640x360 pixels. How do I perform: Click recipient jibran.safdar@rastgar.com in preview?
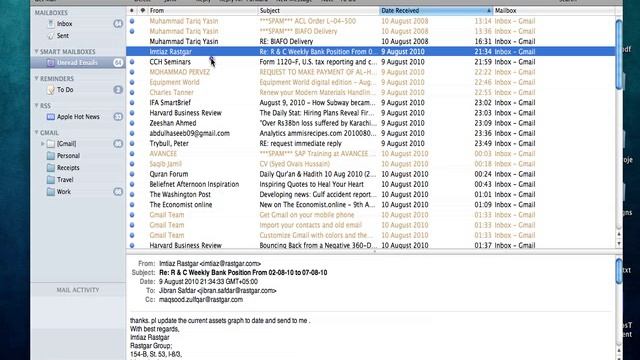pyautogui.click(x=237, y=291)
